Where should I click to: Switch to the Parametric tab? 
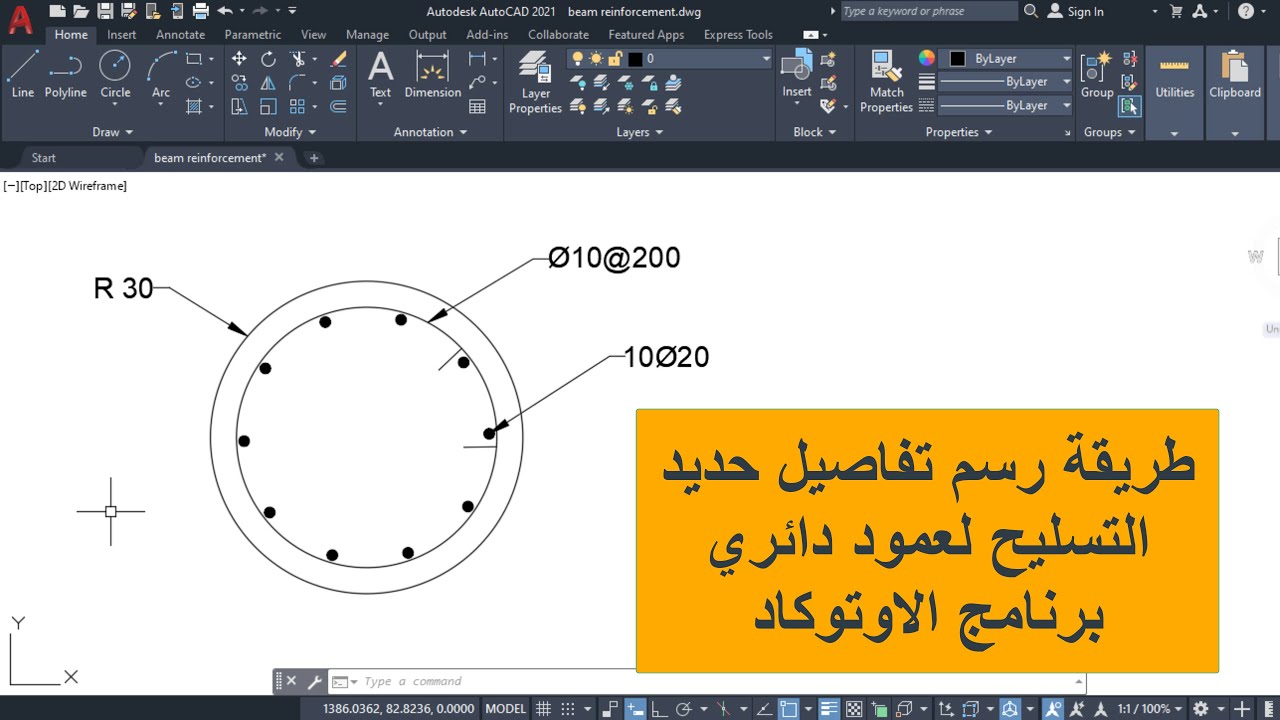[253, 34]
